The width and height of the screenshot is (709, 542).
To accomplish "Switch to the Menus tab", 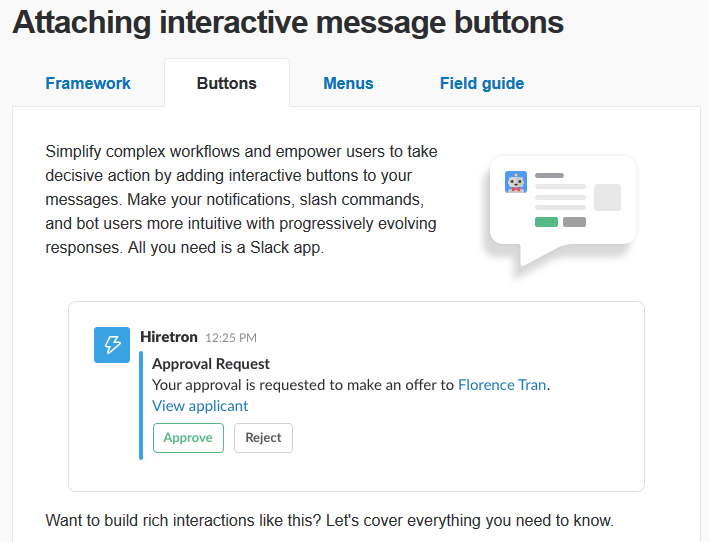I will 348,83.
